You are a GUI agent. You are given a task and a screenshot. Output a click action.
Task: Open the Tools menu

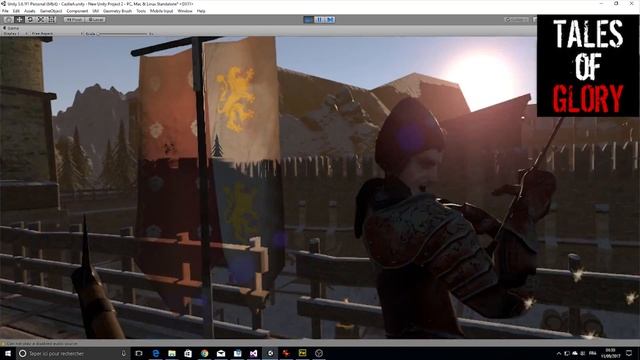141,11
